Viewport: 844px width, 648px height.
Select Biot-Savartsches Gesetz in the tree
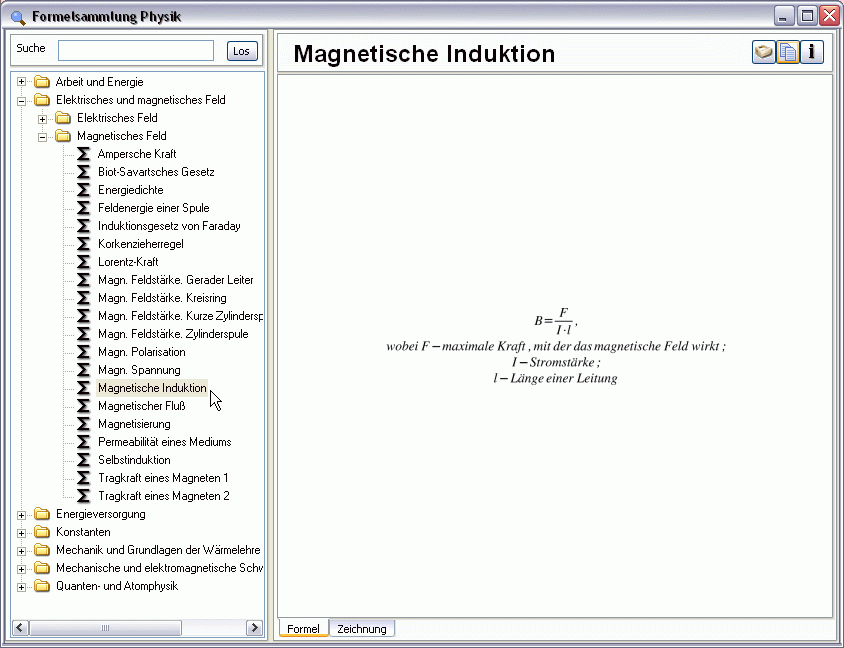click(x=156, y=172)
